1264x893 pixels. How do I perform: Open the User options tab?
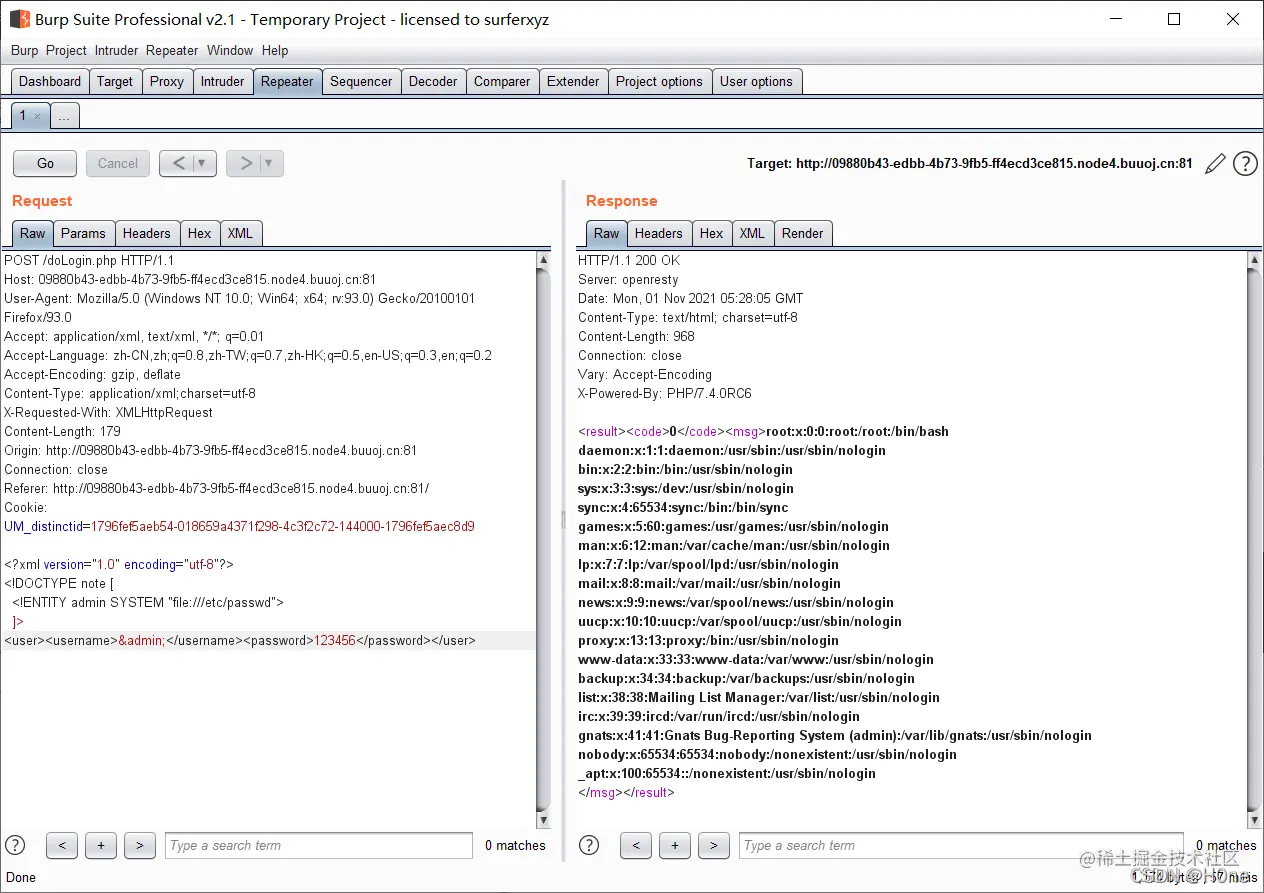click(x=756, y=82)
